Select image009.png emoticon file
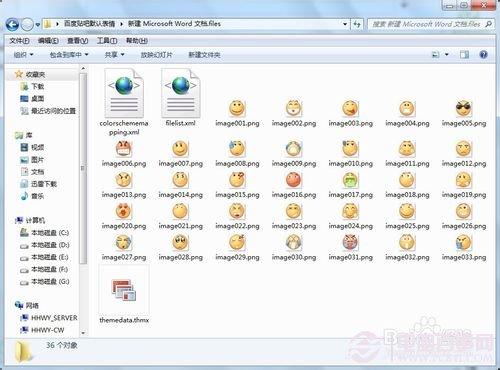This screenshot has height=370, width=500. [x=294, y=149]
